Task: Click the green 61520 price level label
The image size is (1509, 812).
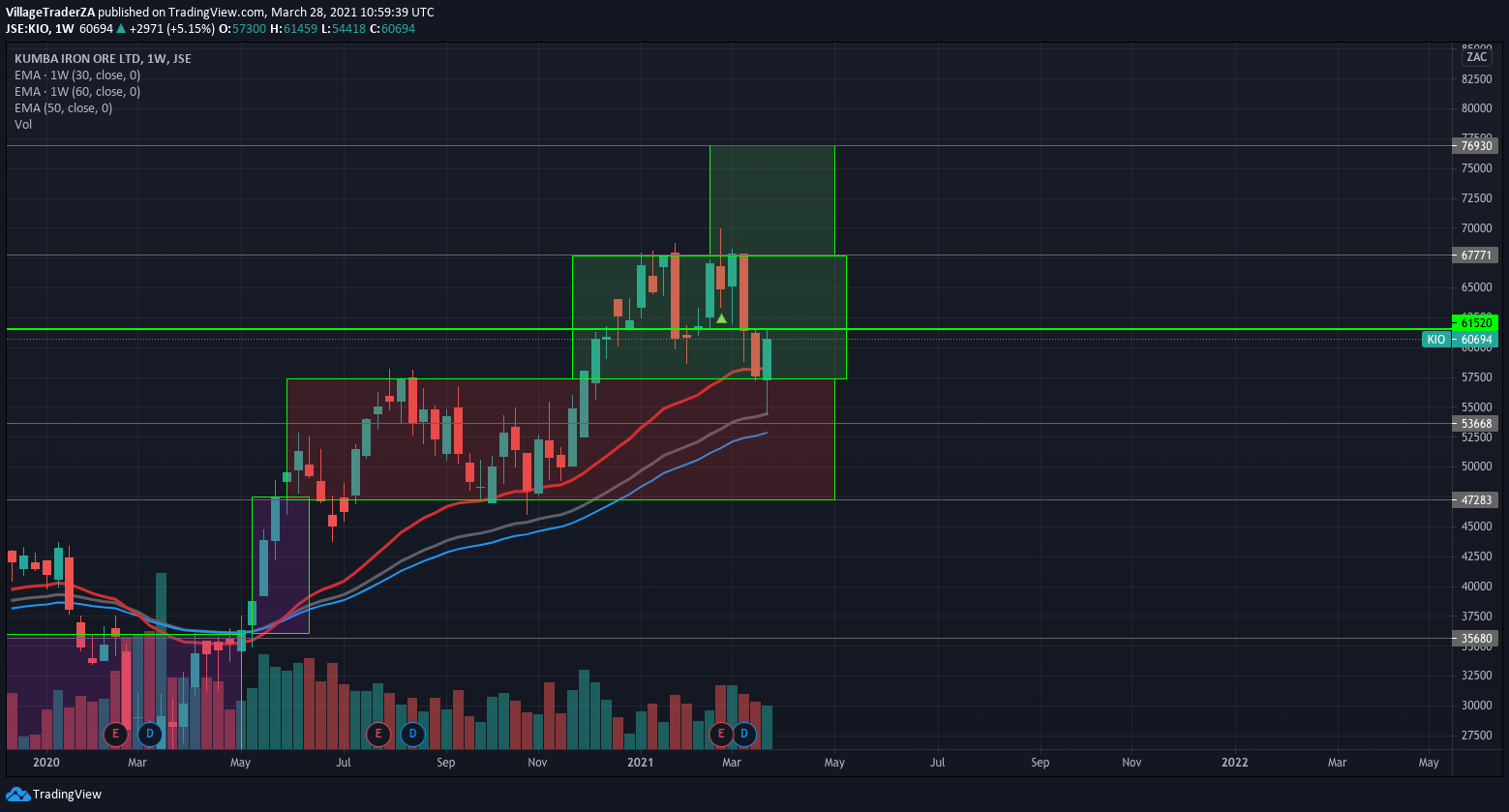Action: [1475, 322]
